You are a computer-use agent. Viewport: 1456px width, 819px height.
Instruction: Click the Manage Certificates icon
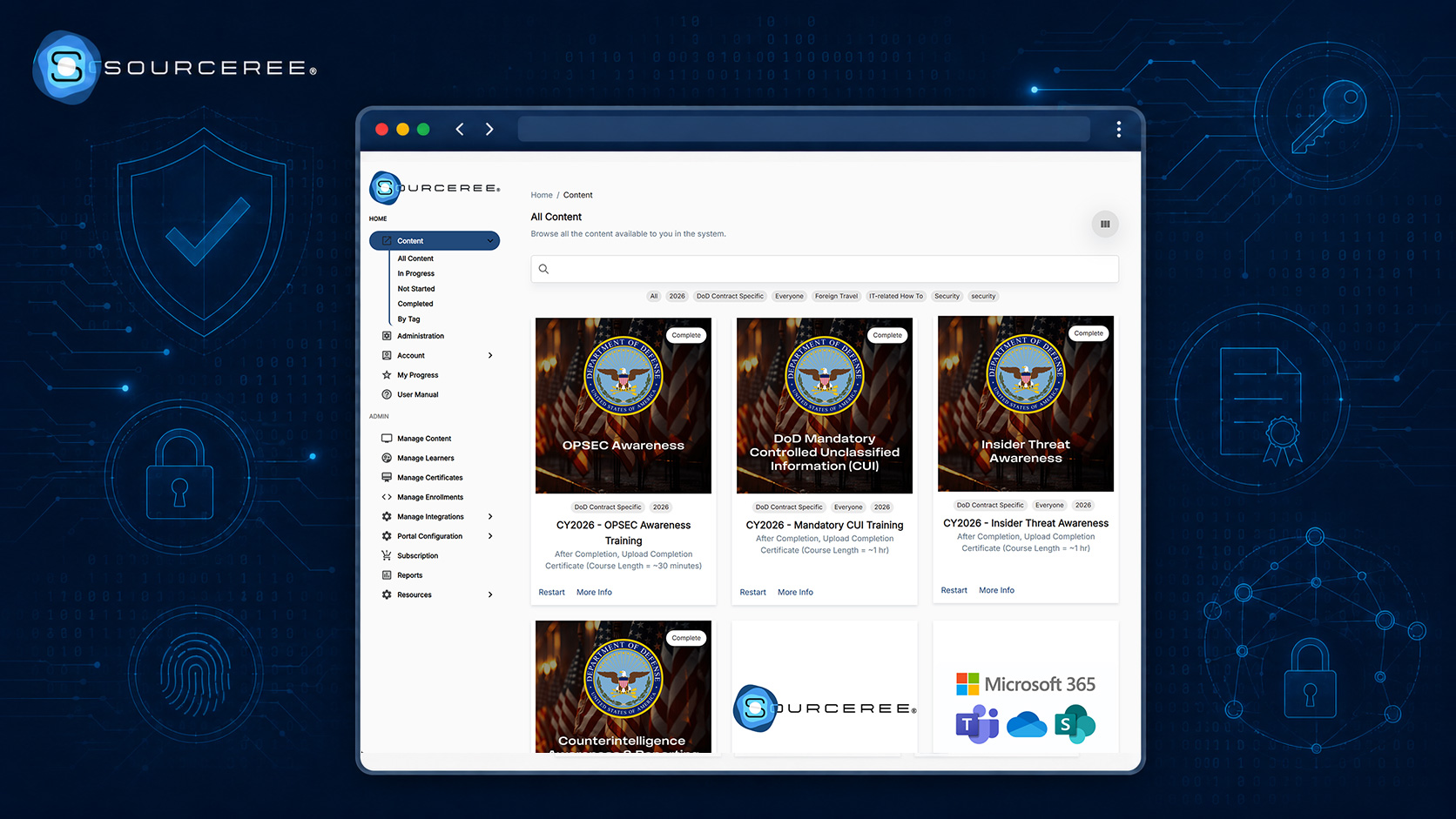(x=387, y=478)
